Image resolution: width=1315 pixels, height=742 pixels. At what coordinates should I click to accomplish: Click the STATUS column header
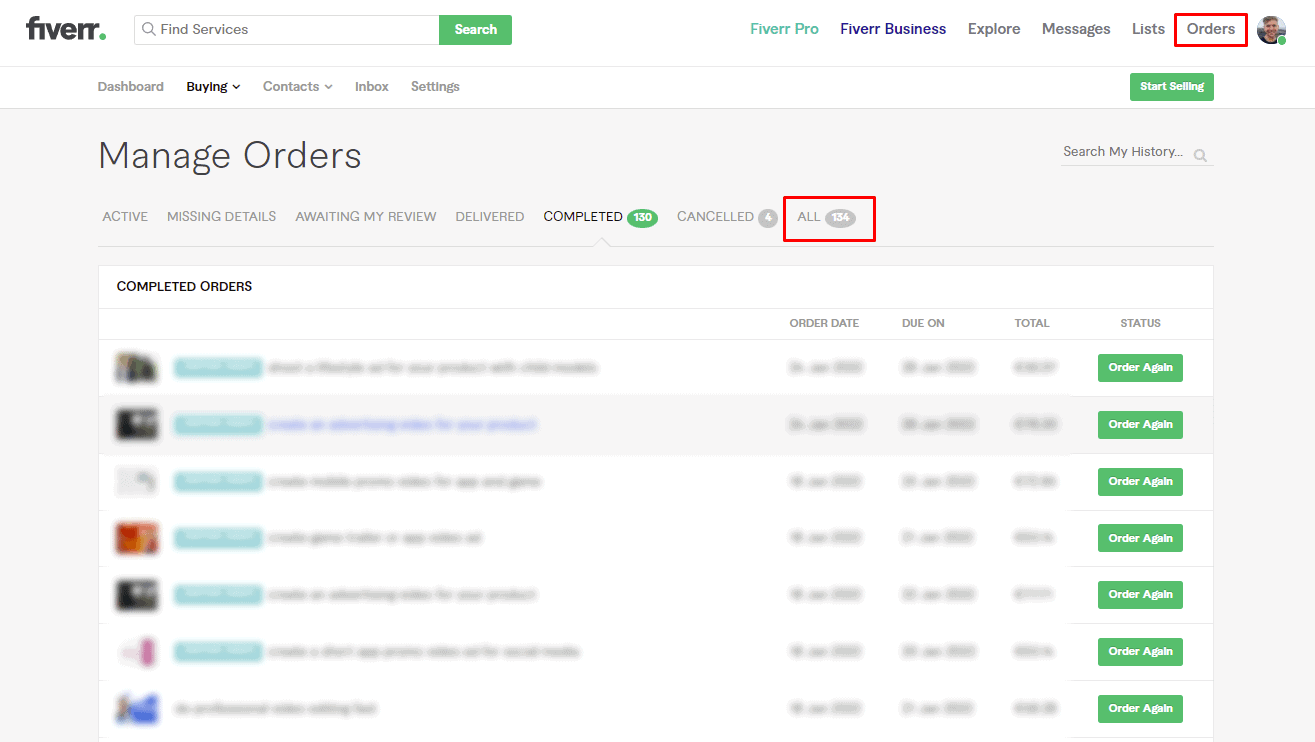[1140, 323]
